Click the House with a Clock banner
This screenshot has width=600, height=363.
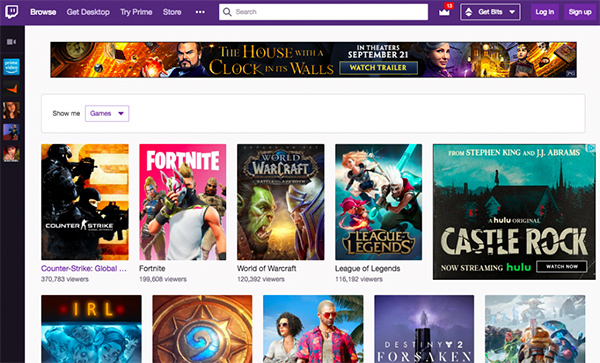[313, 60]
